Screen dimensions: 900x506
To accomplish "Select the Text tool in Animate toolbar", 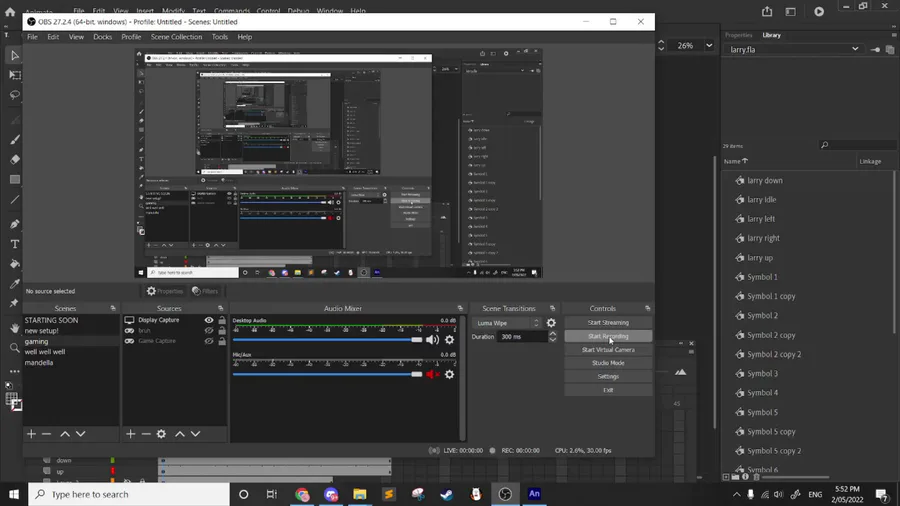I will (14, 244).
